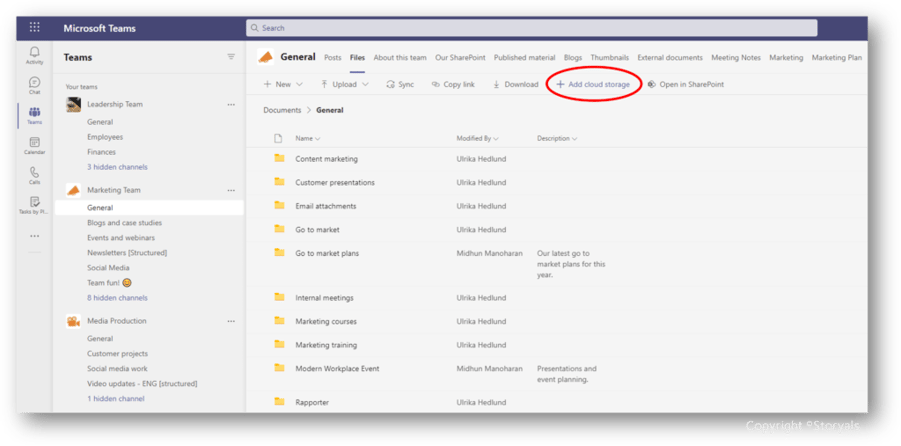Viewport: 901px width, 446px height.
Task: Click the Sync toolbar button
Action: (400, 84)
